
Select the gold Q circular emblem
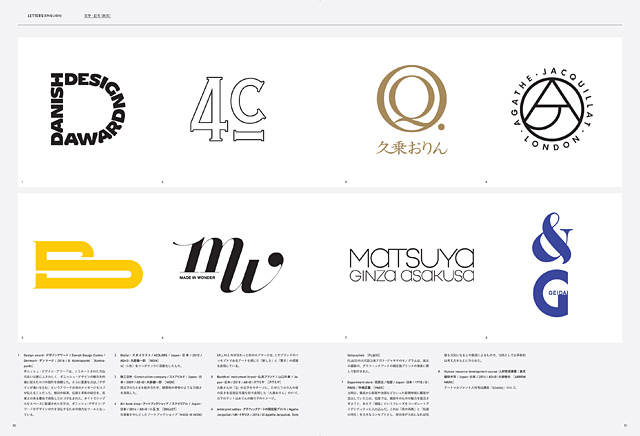pos(411,98)
